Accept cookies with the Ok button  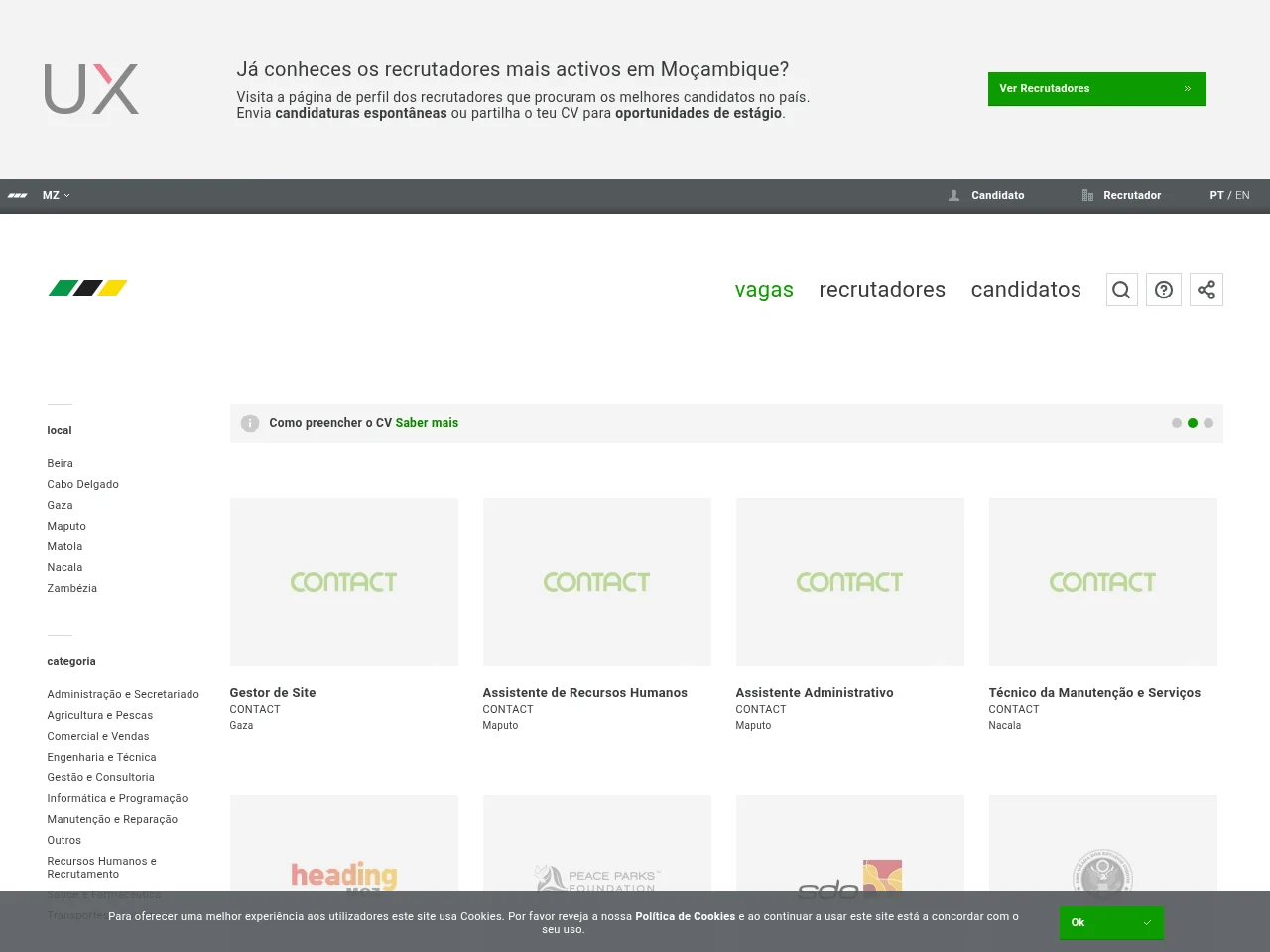click(1111, 923)
